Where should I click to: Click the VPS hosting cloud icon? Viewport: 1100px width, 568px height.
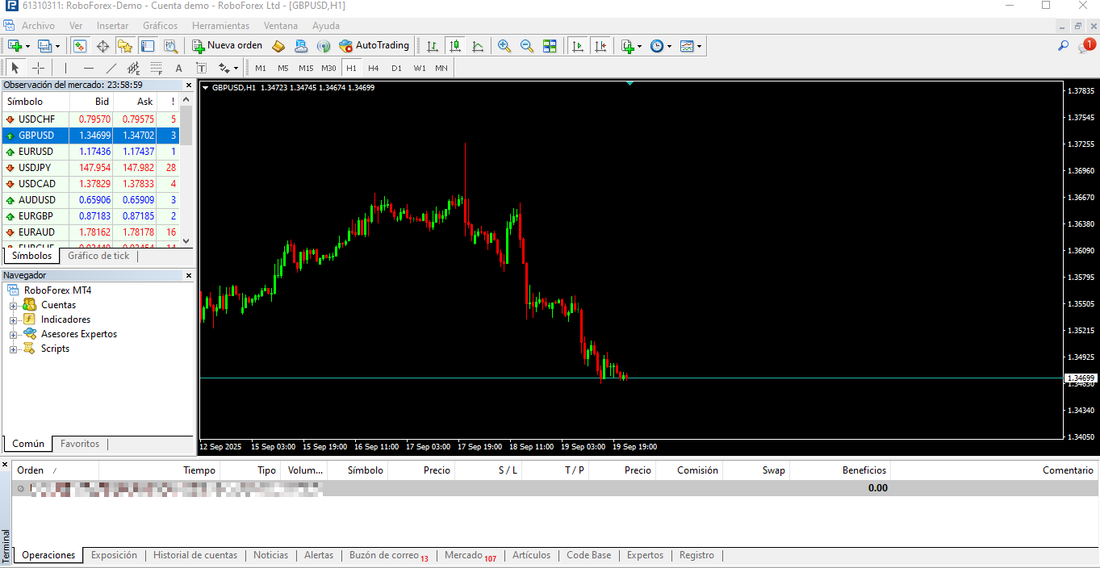click(x=301, y=46)
